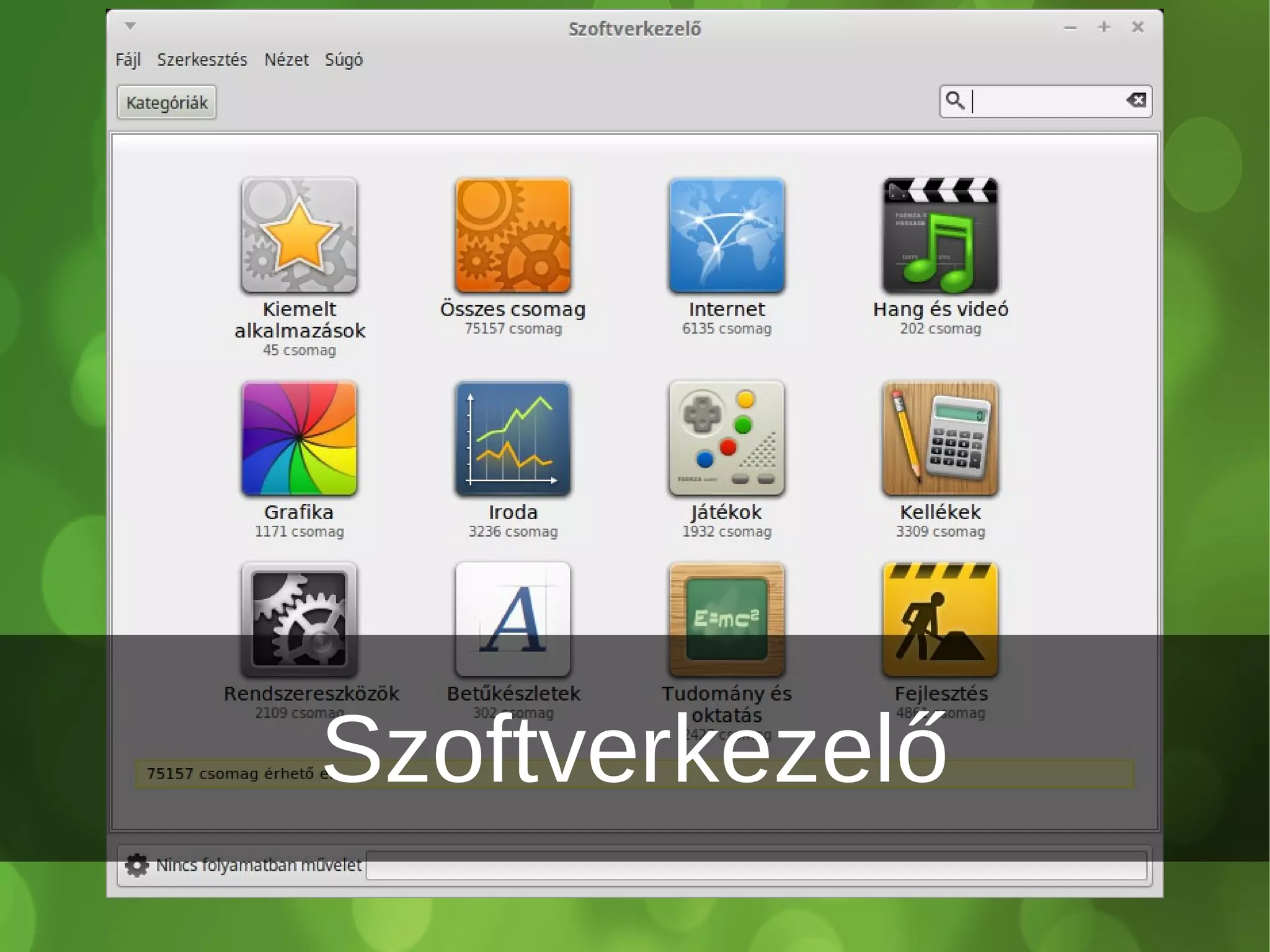The image size is (1270, 952).
Task: Click the 'Kiemelt alkalmazások' label text
Action: (300, 320)
